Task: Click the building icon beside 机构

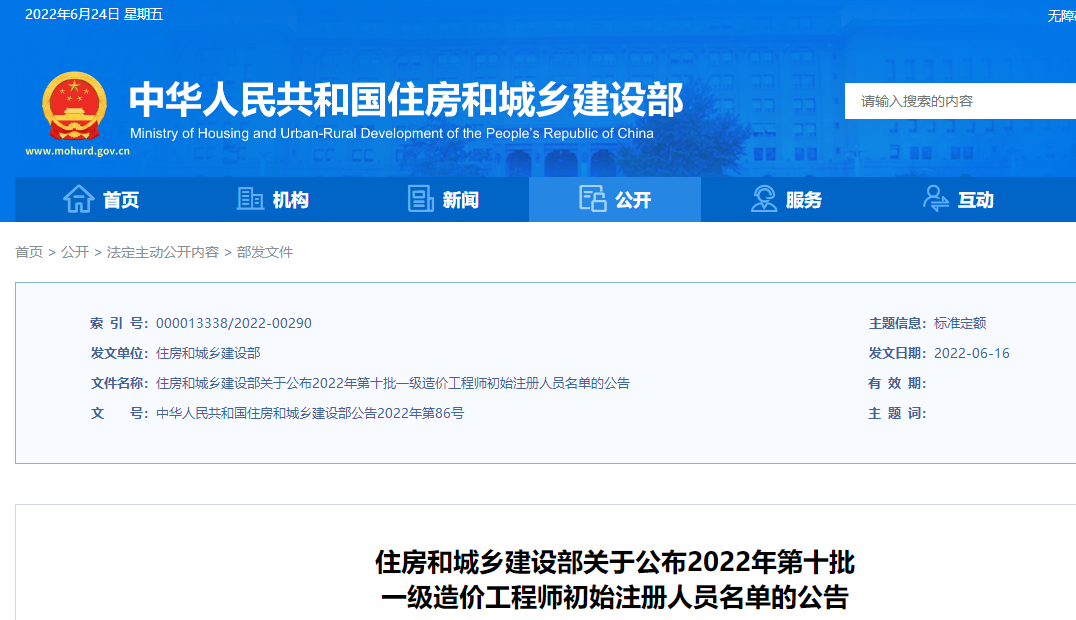Action: [x=250, y=199]
